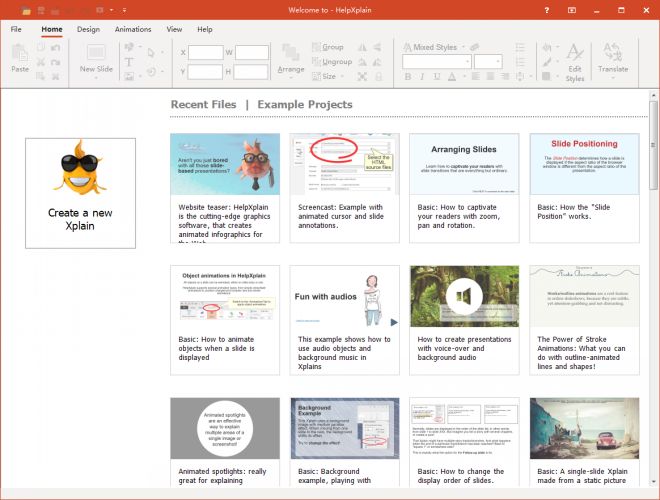
Task: Click the Cut scissors icon
Action: (x=40, y=62)
